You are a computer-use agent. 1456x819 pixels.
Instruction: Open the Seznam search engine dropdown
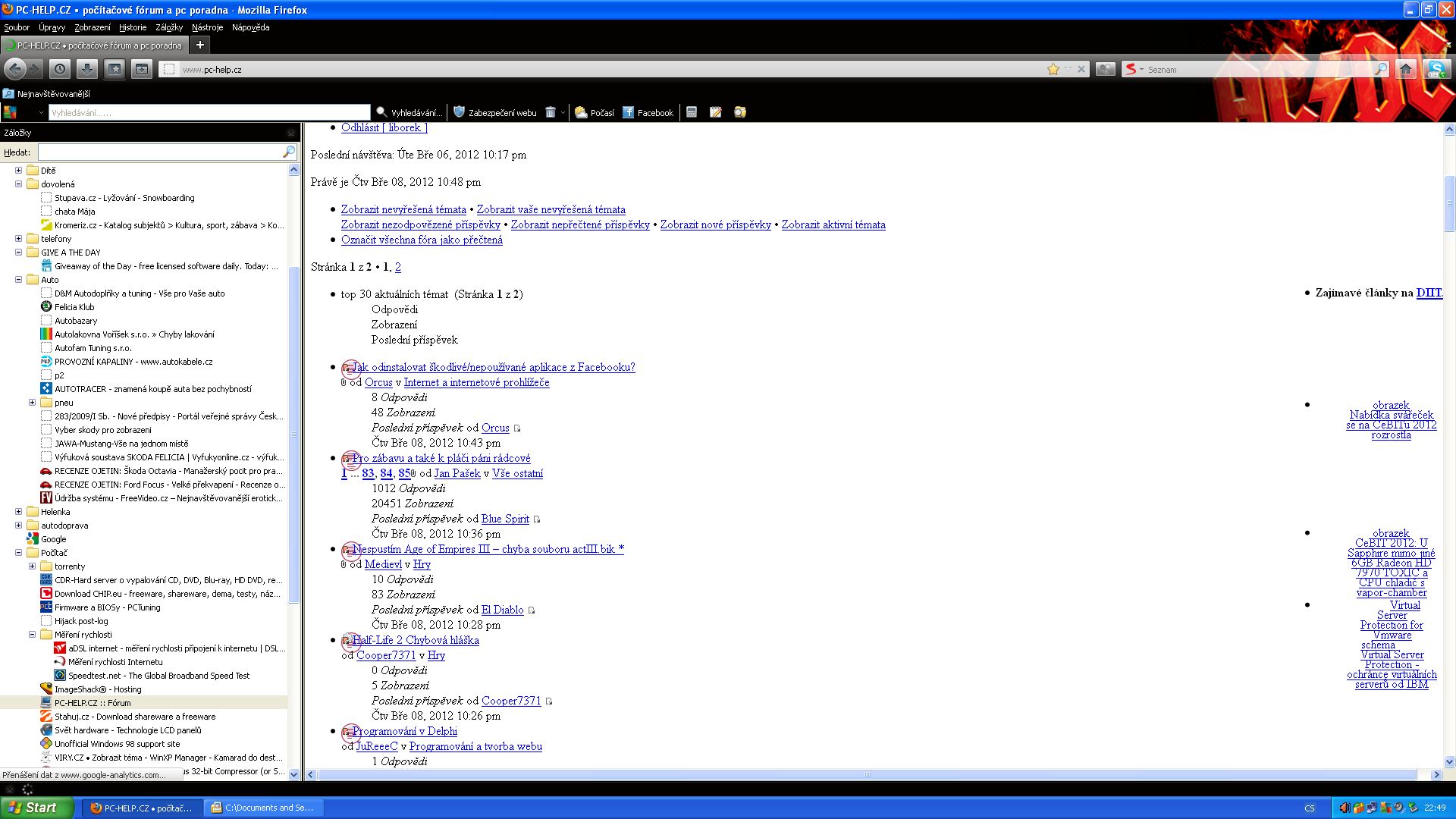1134,69
